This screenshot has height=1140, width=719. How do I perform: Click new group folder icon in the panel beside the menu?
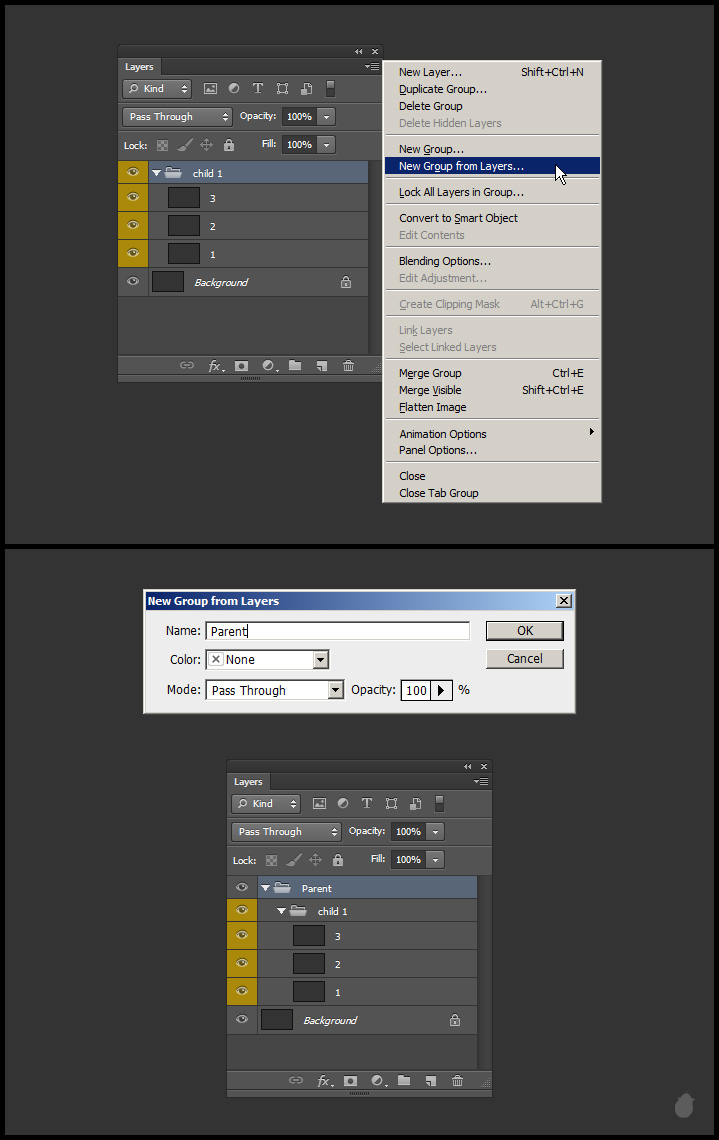(x=295, y=366)
